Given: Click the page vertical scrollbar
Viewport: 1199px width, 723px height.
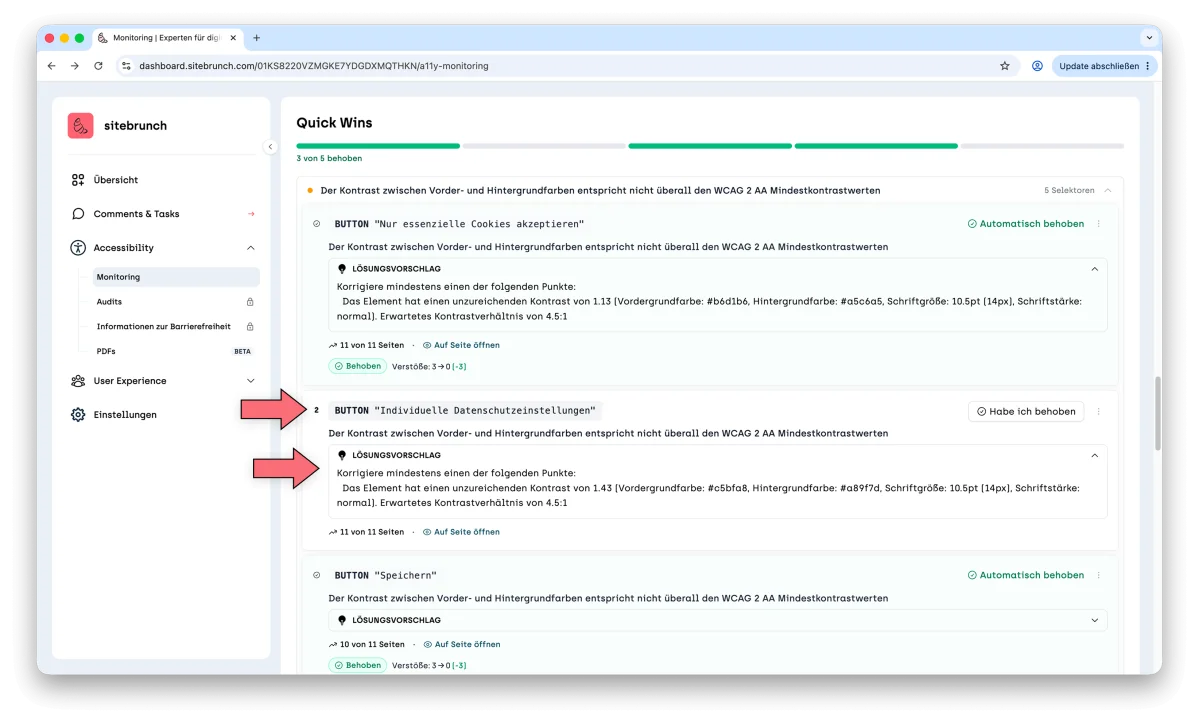Looking at the screenshot, I should (1158, 413).
